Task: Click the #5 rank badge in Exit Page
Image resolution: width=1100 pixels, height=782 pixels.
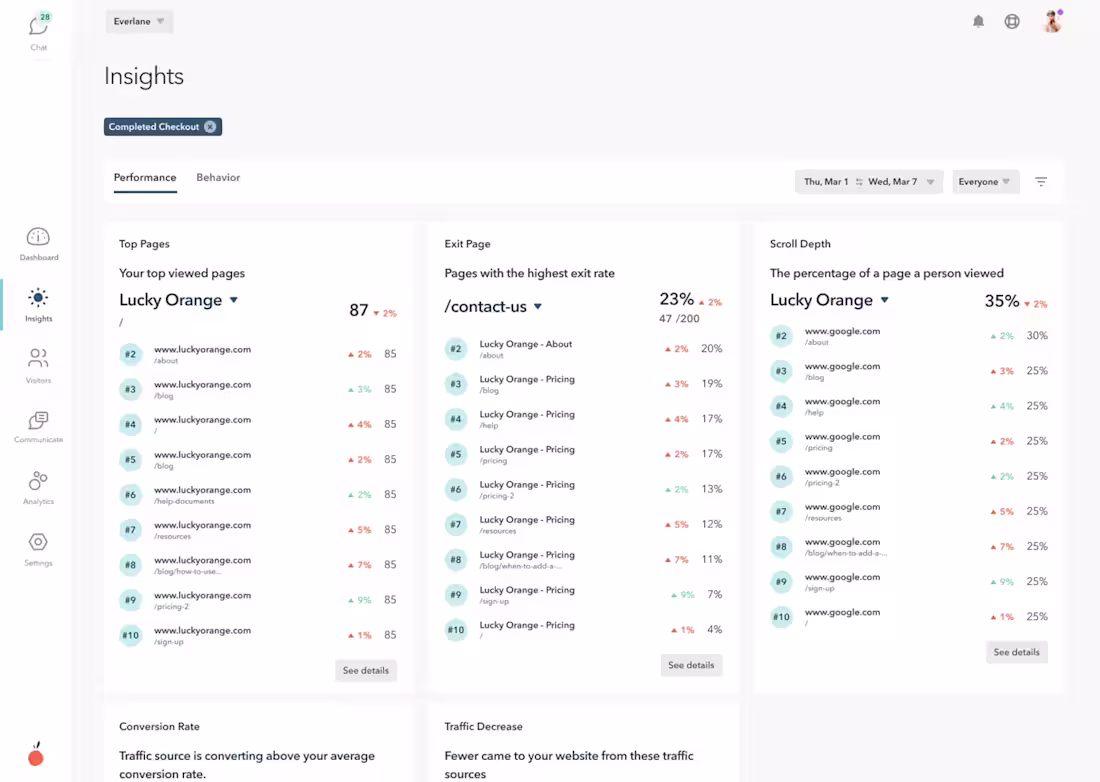Action: pyautogui.click(x=455, y=454)
